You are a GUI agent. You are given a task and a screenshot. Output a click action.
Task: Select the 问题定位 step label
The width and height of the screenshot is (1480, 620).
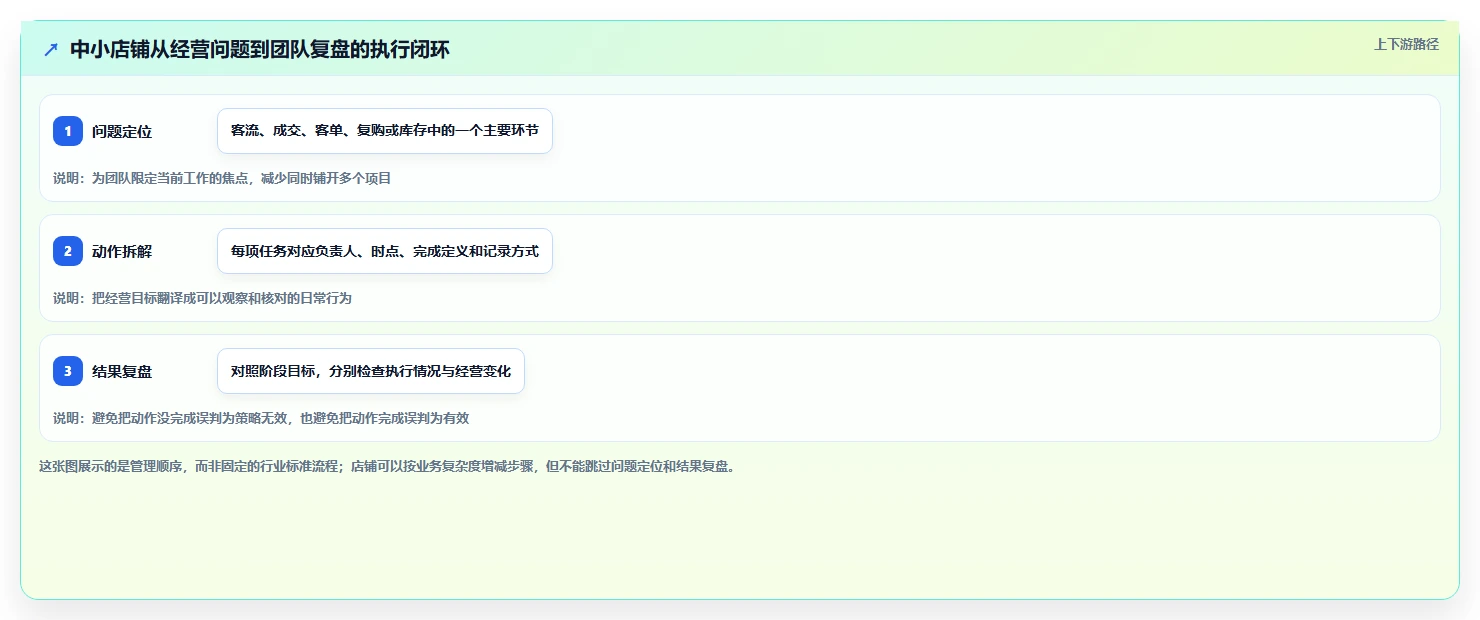pyautogui.click(x=122, y=131)
